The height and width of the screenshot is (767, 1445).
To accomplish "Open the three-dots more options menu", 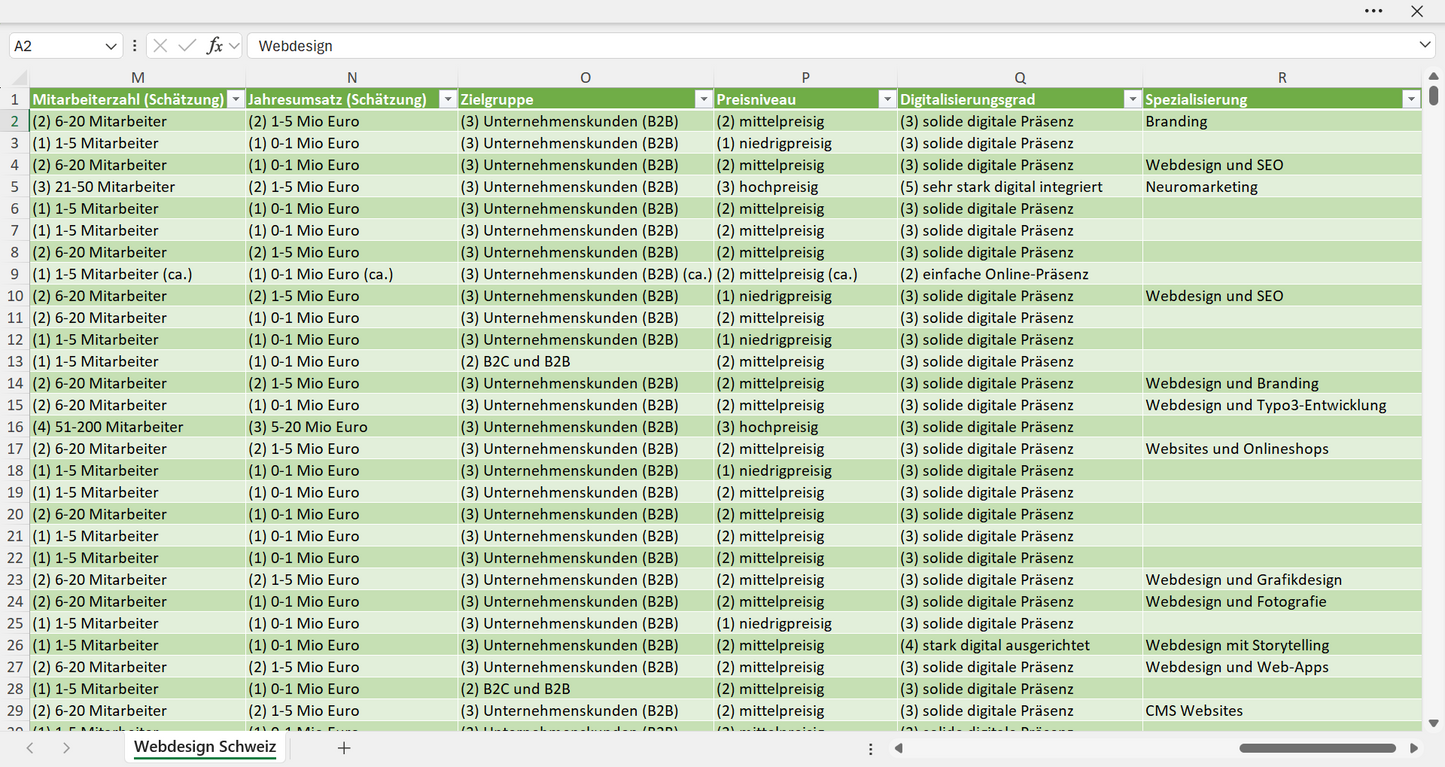I will 1374,11.
